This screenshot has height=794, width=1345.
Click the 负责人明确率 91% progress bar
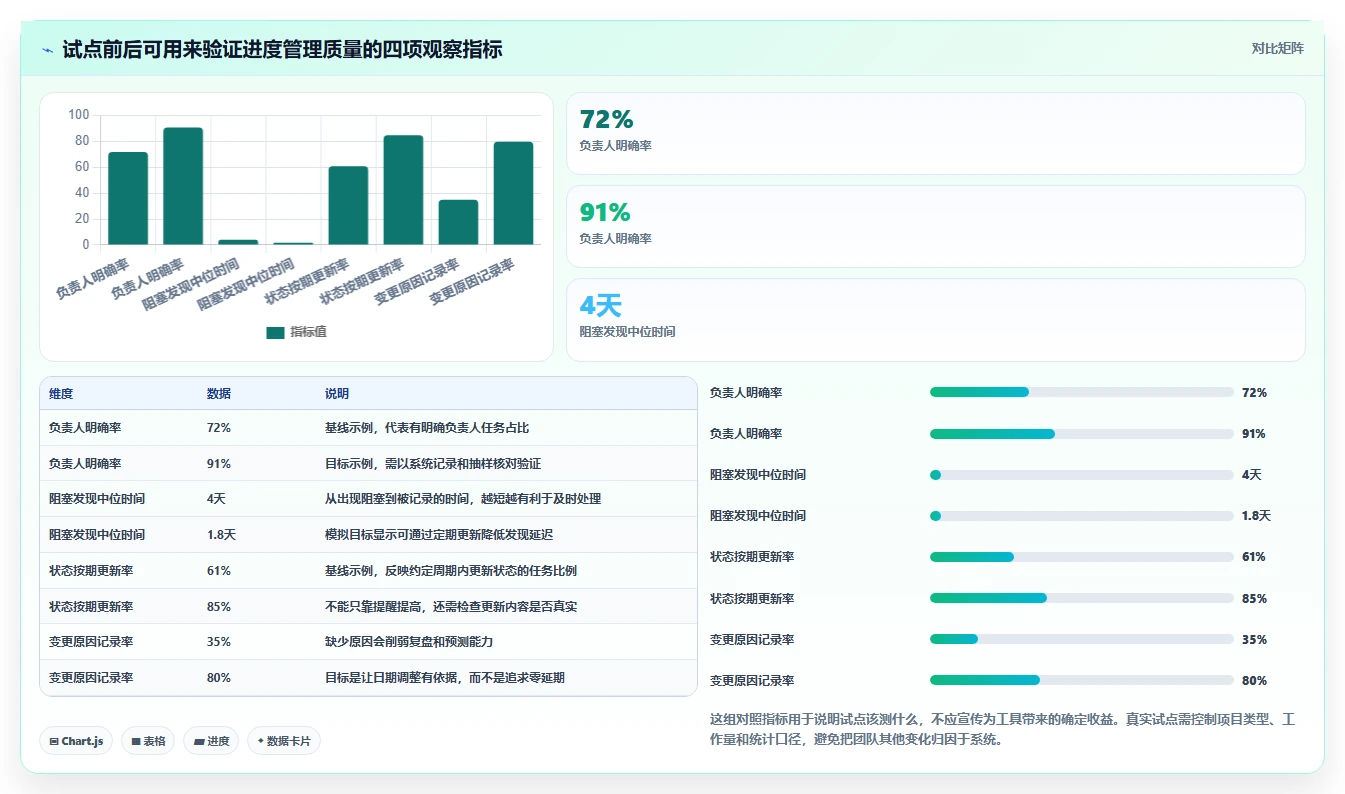1081,433
